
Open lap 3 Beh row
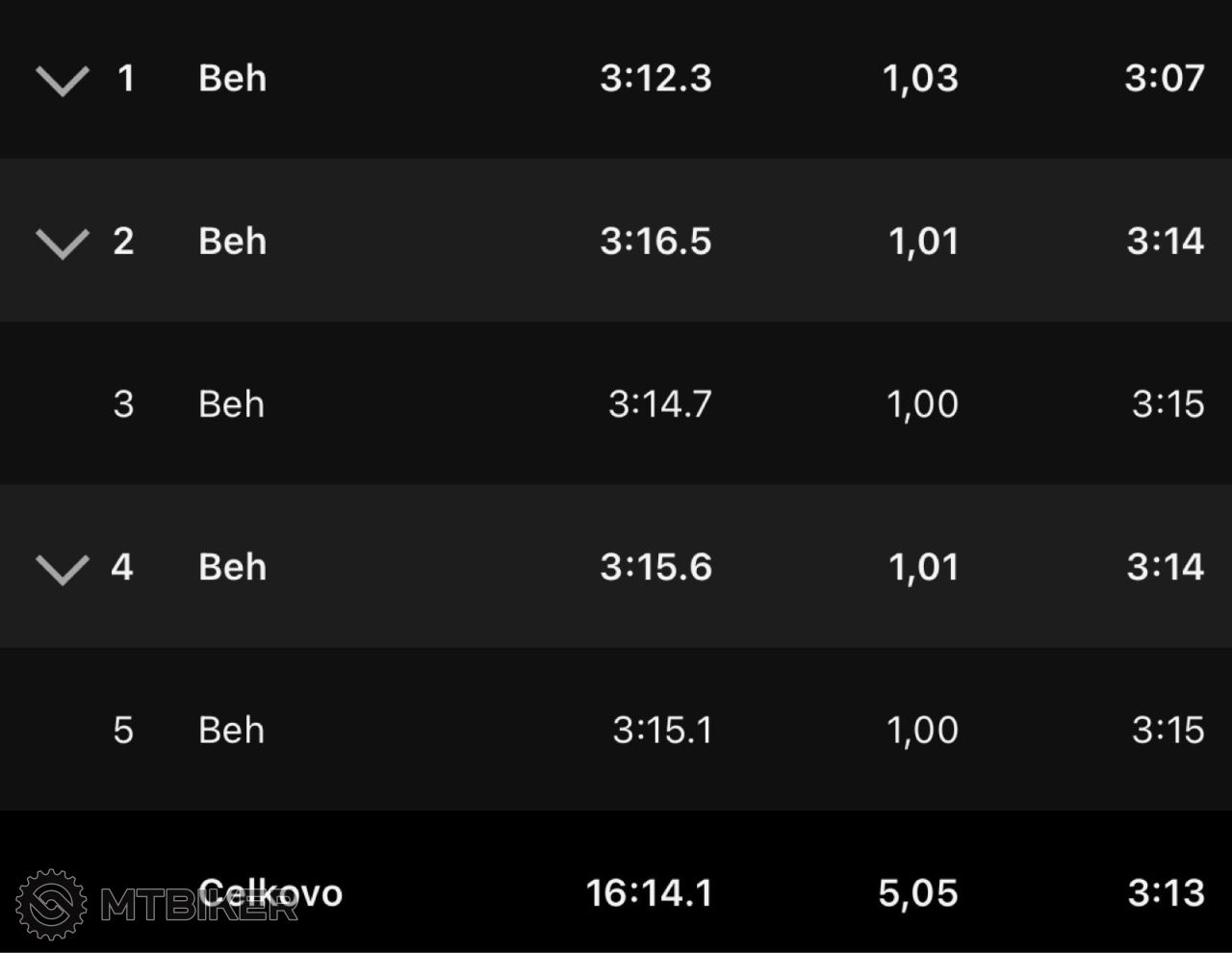pyautogui.click(x=616, y=403)
